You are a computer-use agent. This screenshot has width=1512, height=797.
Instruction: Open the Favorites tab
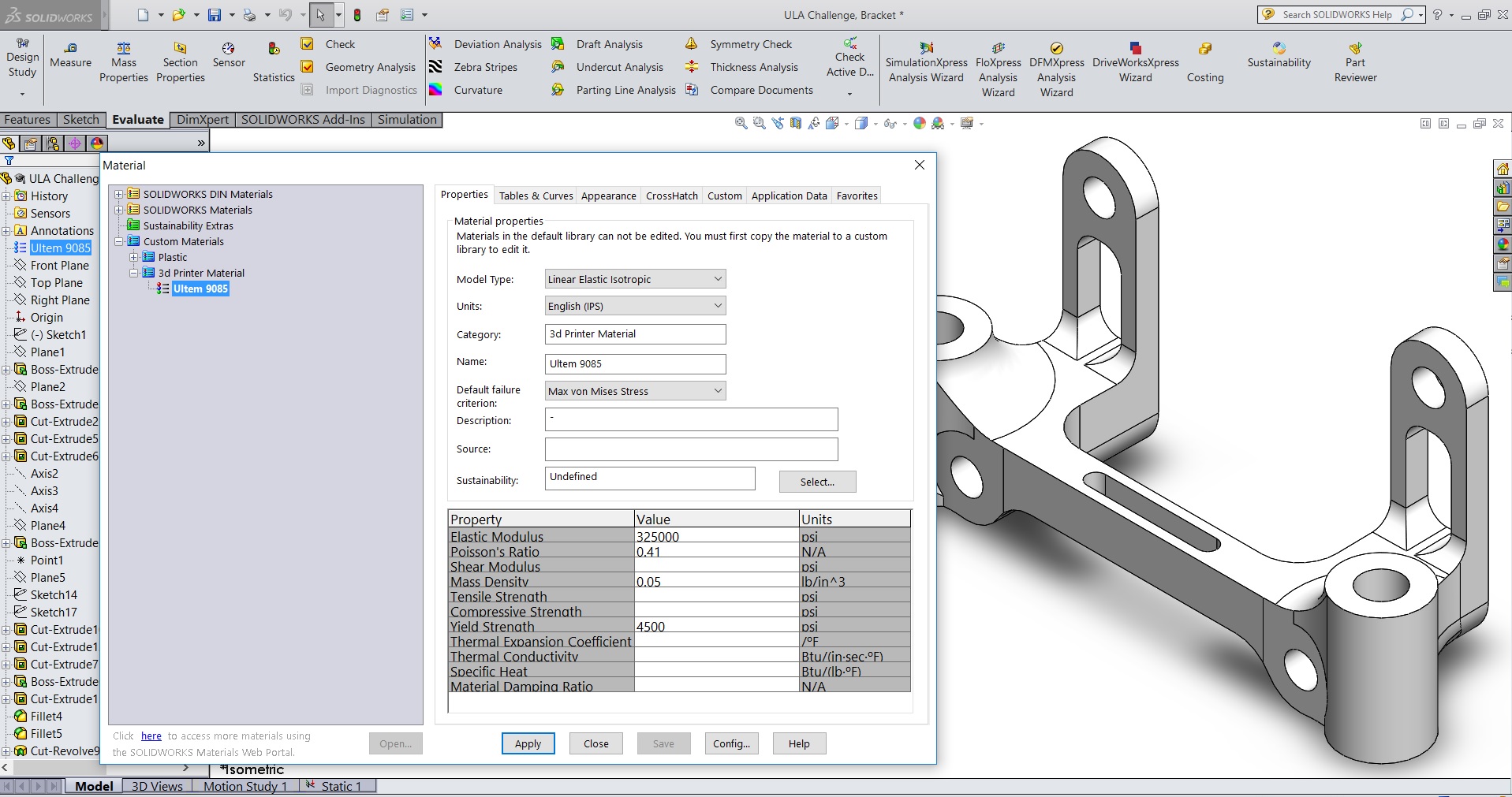(x=857, y=196)
